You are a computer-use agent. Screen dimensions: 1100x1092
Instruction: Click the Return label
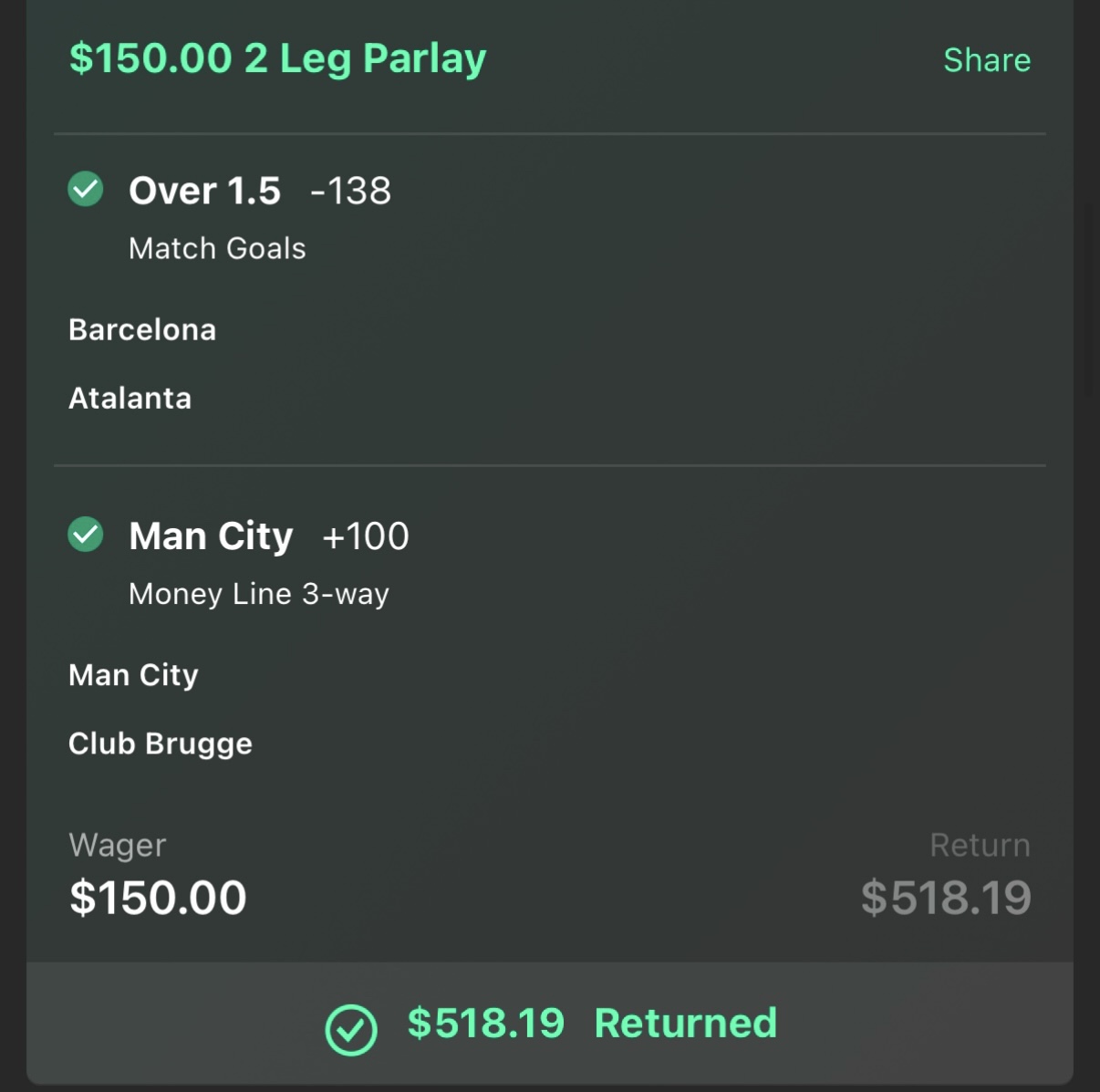click(981, 845)
